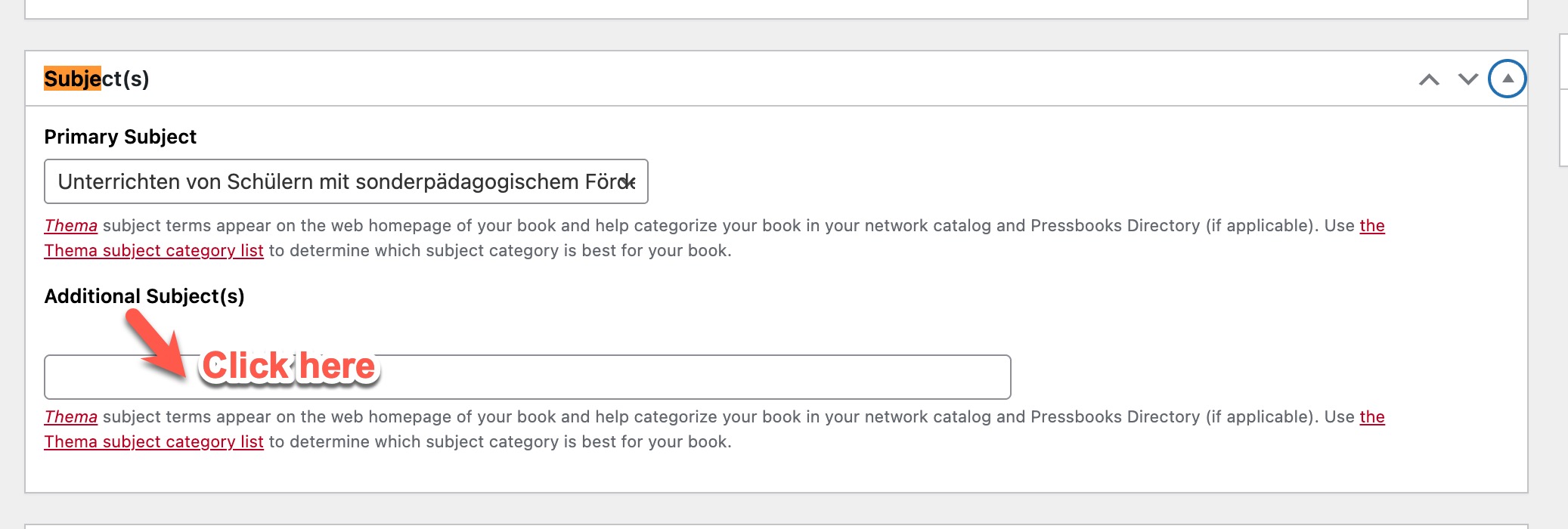Click "the" link word ending Primary Subject help line

coord(1372,226)
